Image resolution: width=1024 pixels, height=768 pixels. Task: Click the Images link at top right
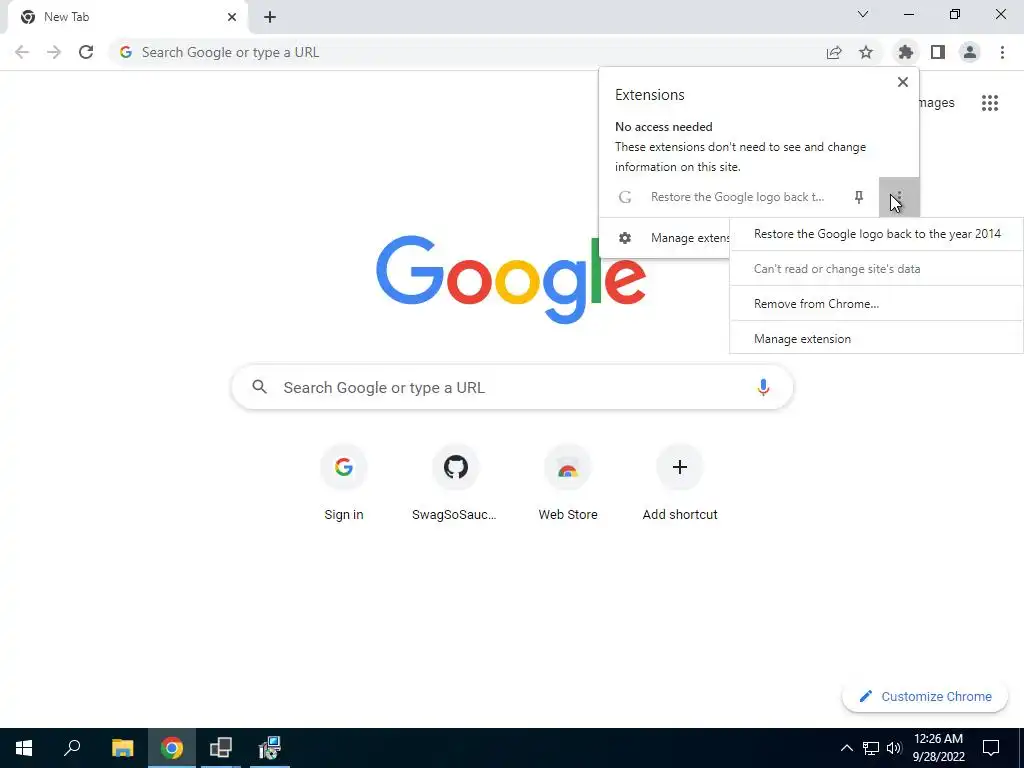(x=937, y=103)
